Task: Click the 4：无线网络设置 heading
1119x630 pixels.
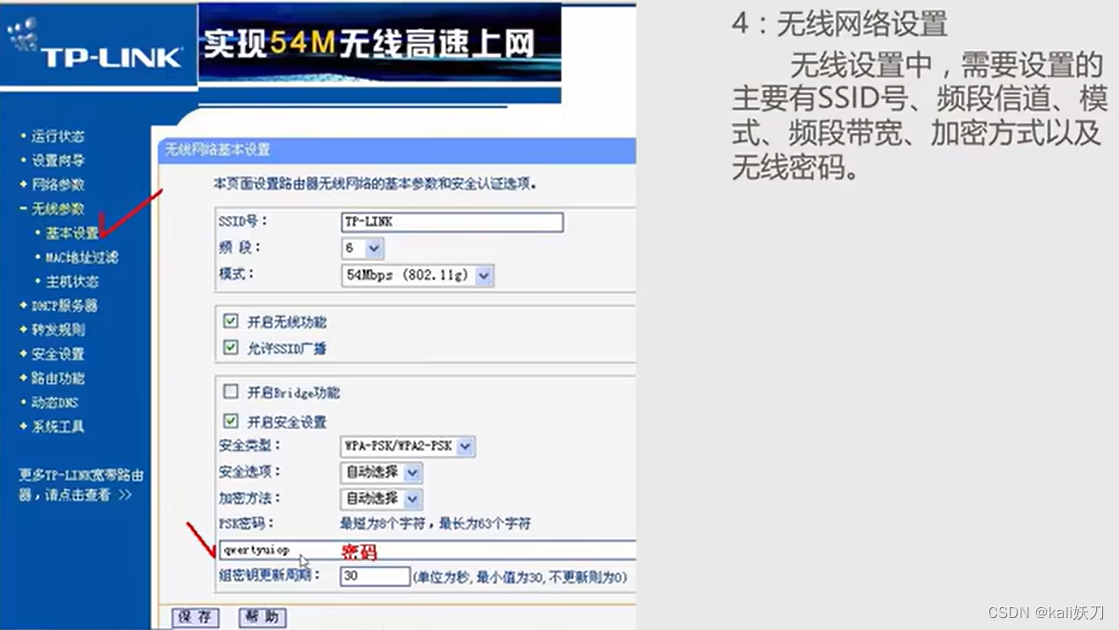Action: [x=839, y=24]
